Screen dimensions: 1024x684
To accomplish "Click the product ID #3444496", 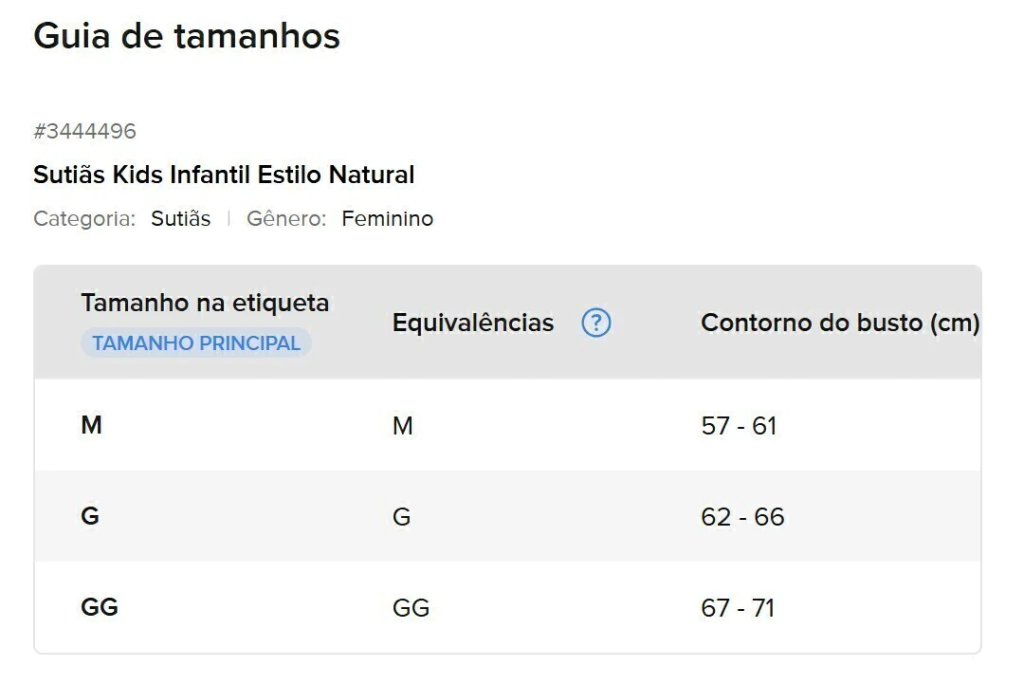I will coord(85,131).
